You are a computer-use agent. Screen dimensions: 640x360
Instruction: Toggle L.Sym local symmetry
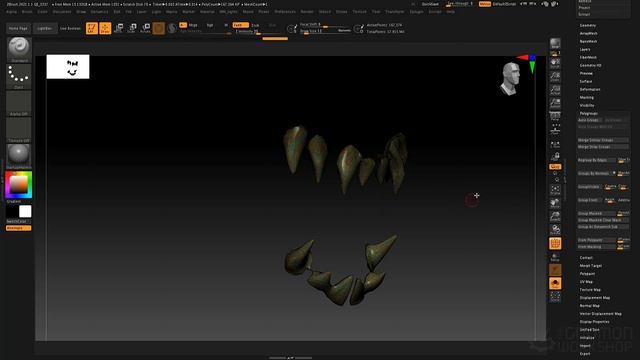click(555, 144)
